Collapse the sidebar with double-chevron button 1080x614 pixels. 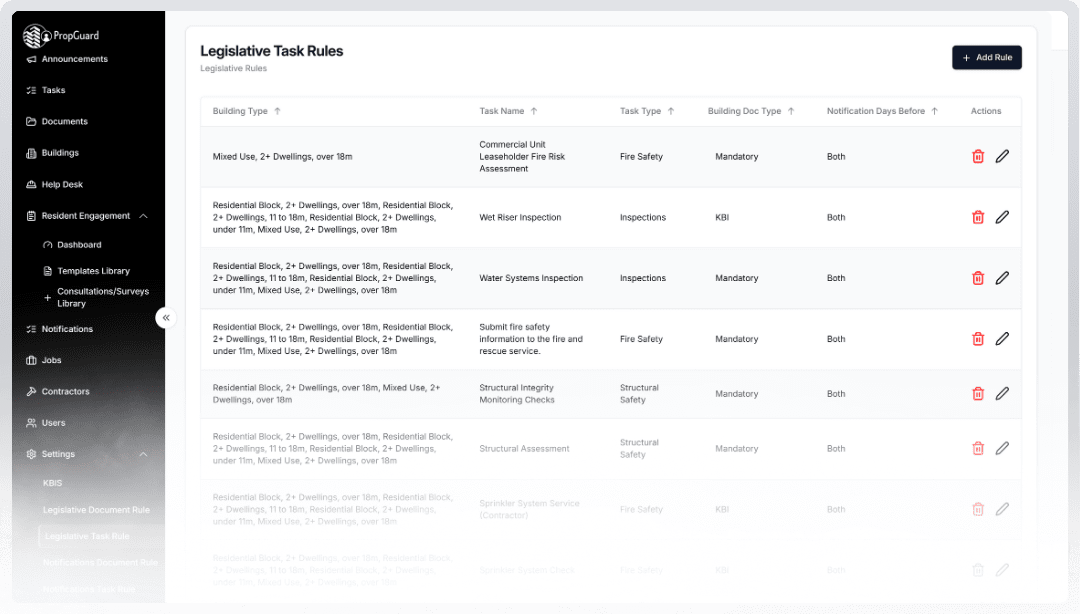pos(166,318)
